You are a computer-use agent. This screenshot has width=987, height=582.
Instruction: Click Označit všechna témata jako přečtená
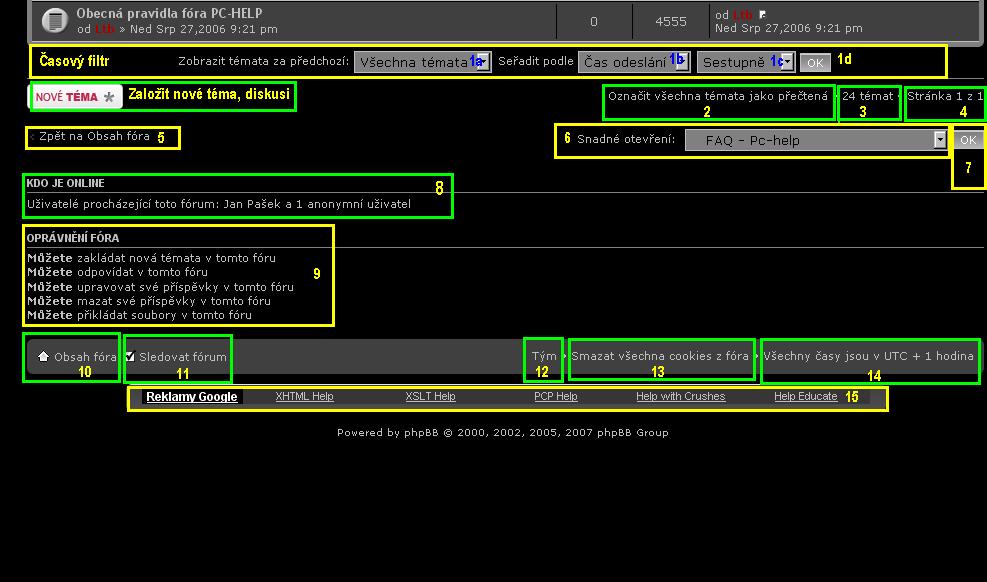[x=717, y=96]
